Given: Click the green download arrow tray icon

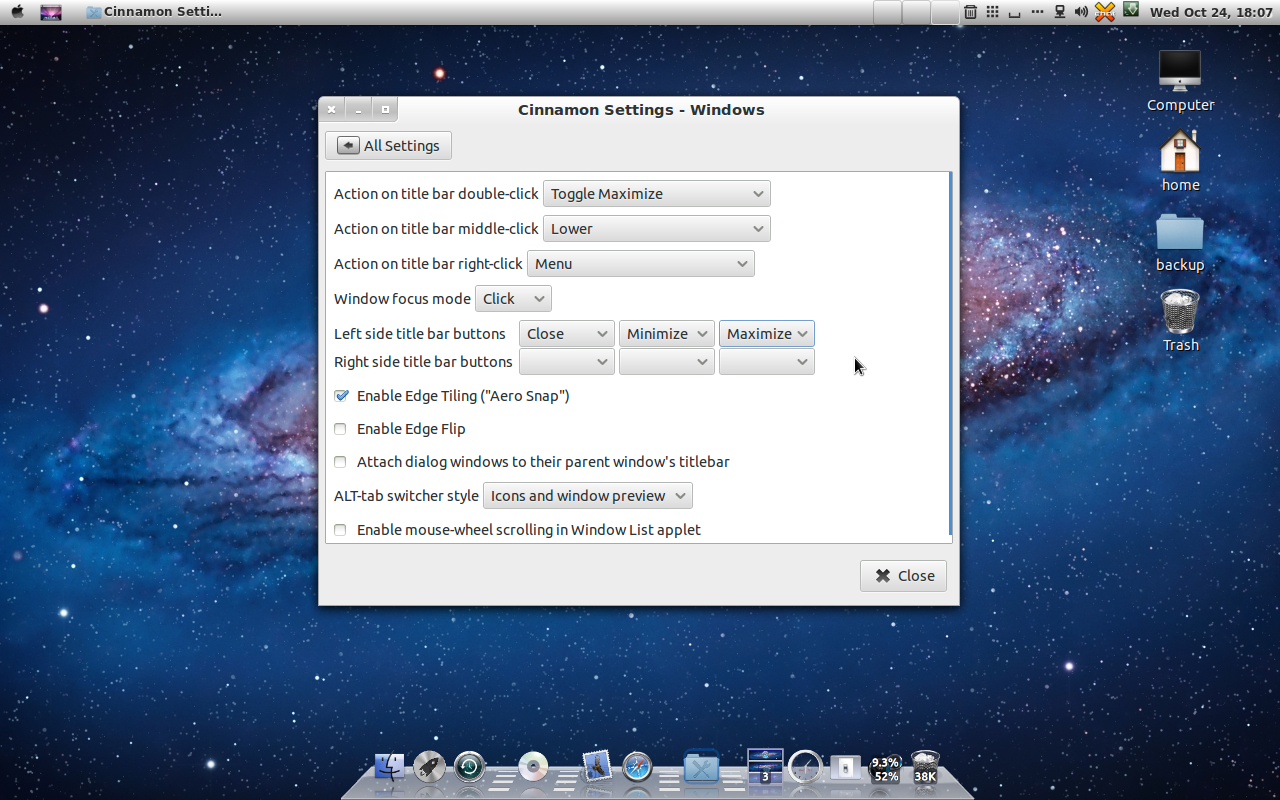Looking at the screenshot, I should point(1131,10).
